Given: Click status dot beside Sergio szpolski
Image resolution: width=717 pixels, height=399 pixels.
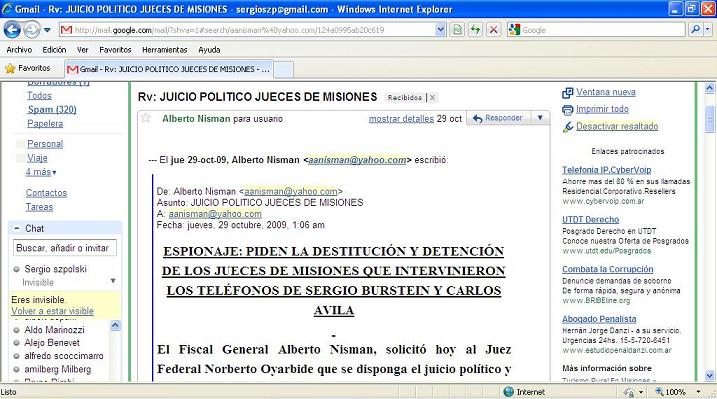Looking at the screenshot, I should [16, 269].
